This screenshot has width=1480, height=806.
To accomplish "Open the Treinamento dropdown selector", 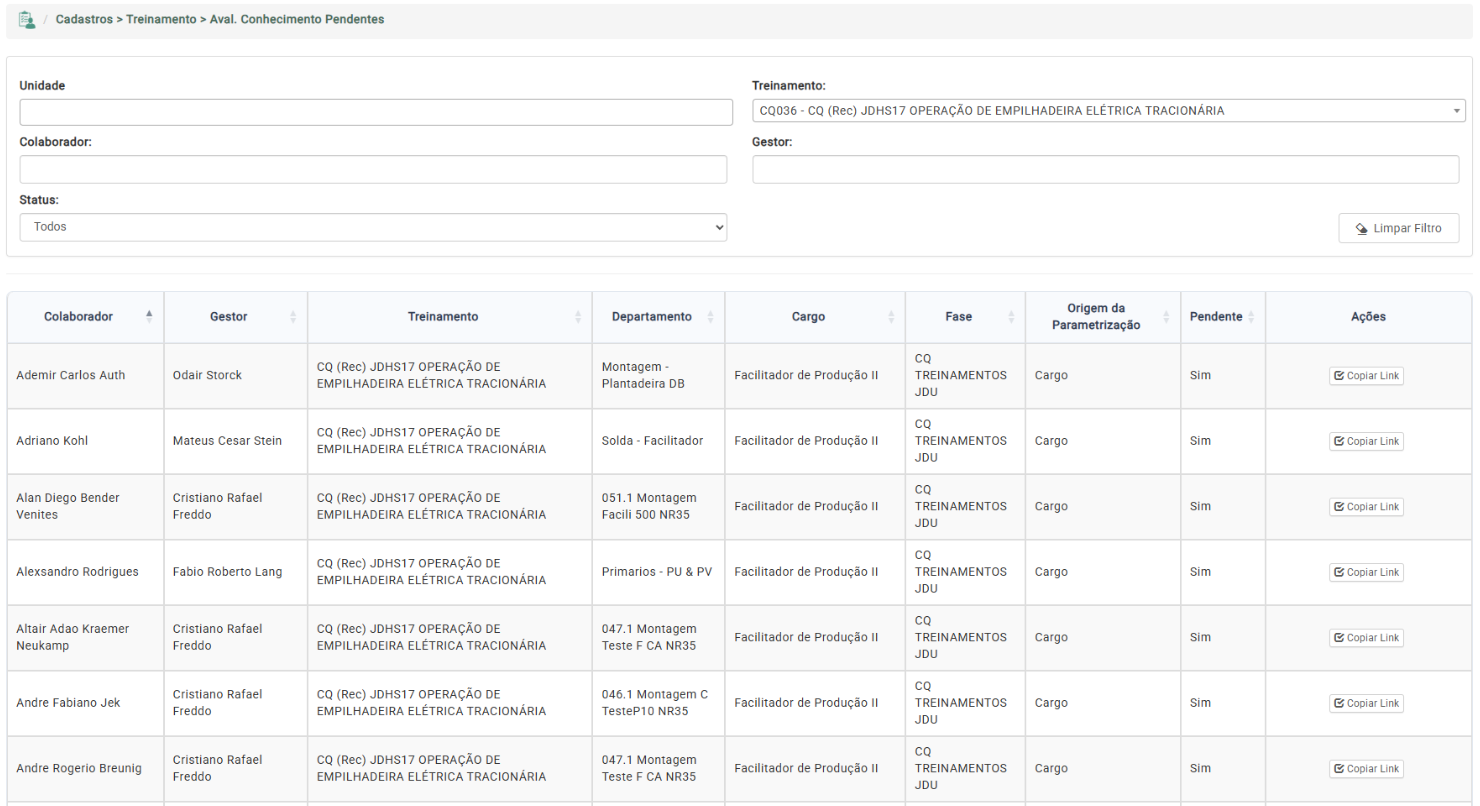I will pos(1108,111).
